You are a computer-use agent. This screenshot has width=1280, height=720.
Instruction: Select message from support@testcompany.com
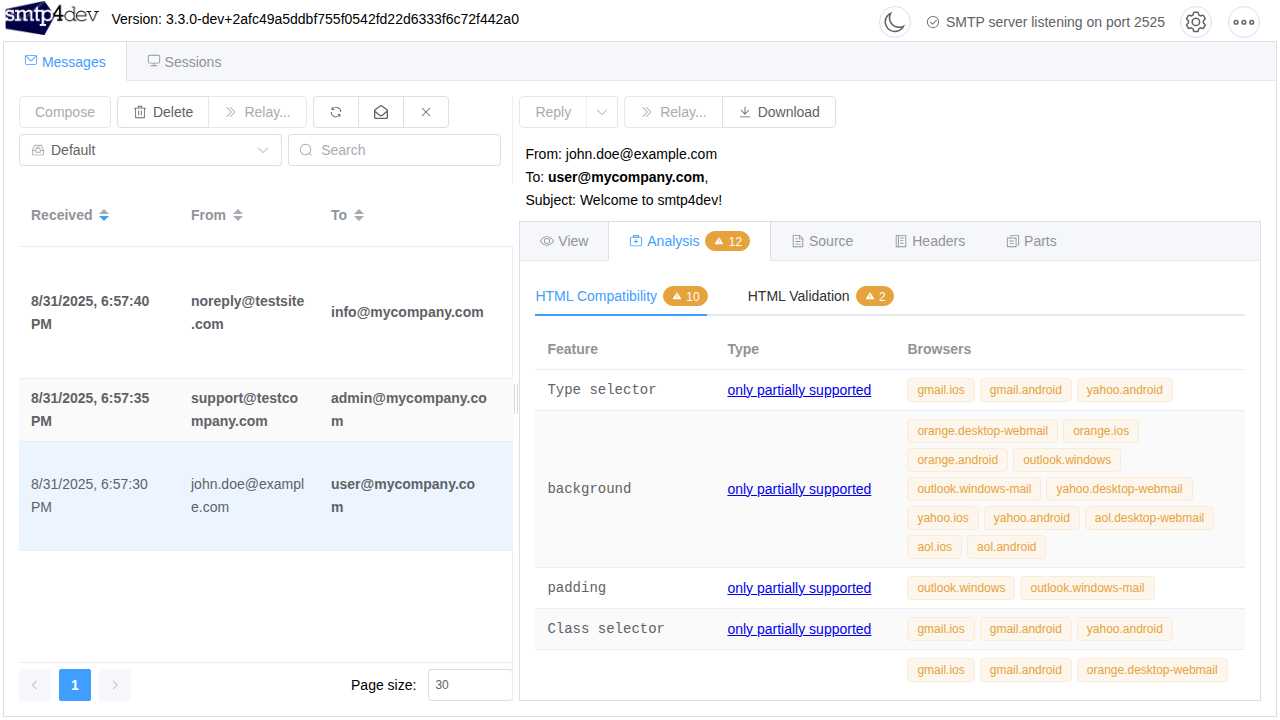point(265,410)
